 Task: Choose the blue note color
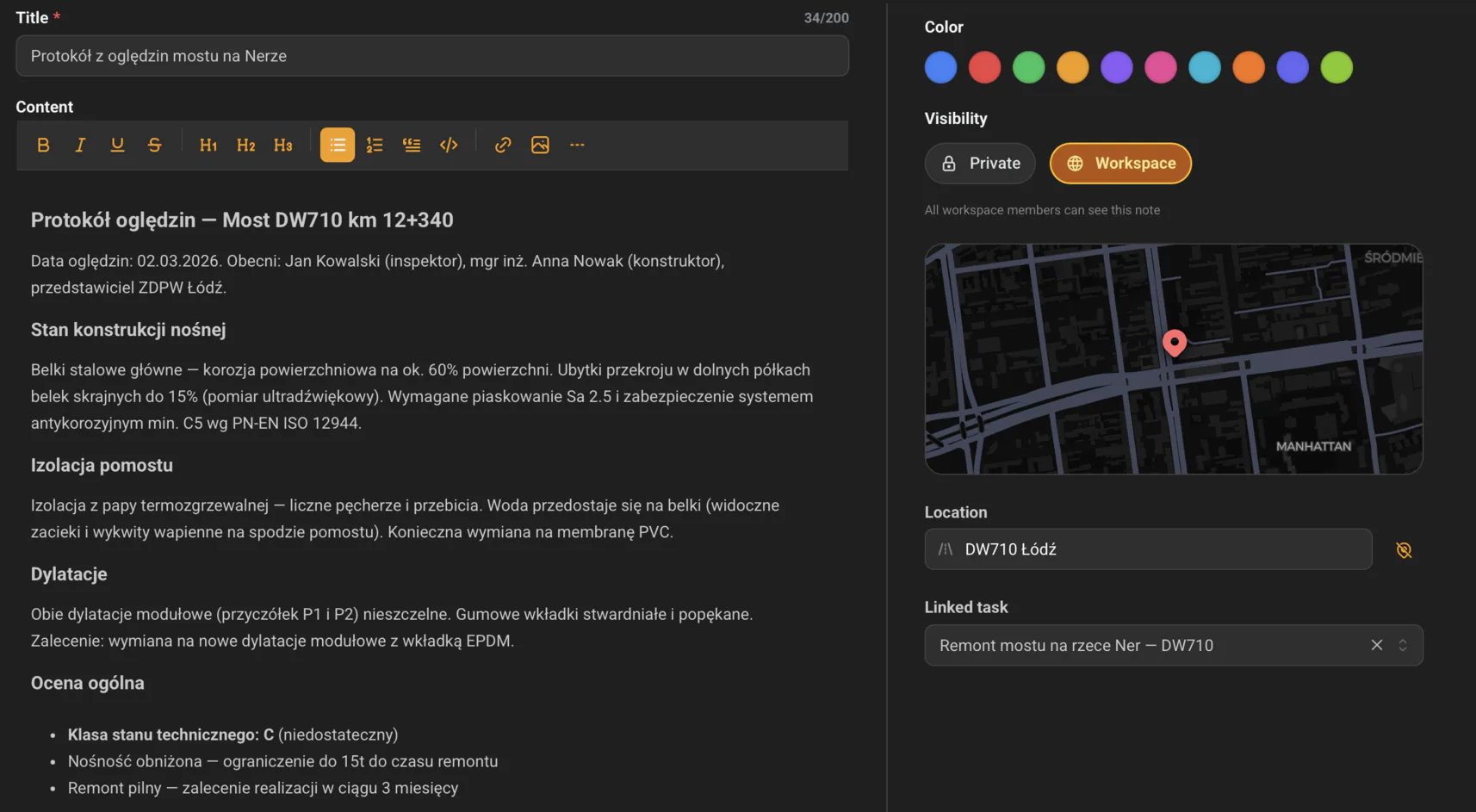940,67
